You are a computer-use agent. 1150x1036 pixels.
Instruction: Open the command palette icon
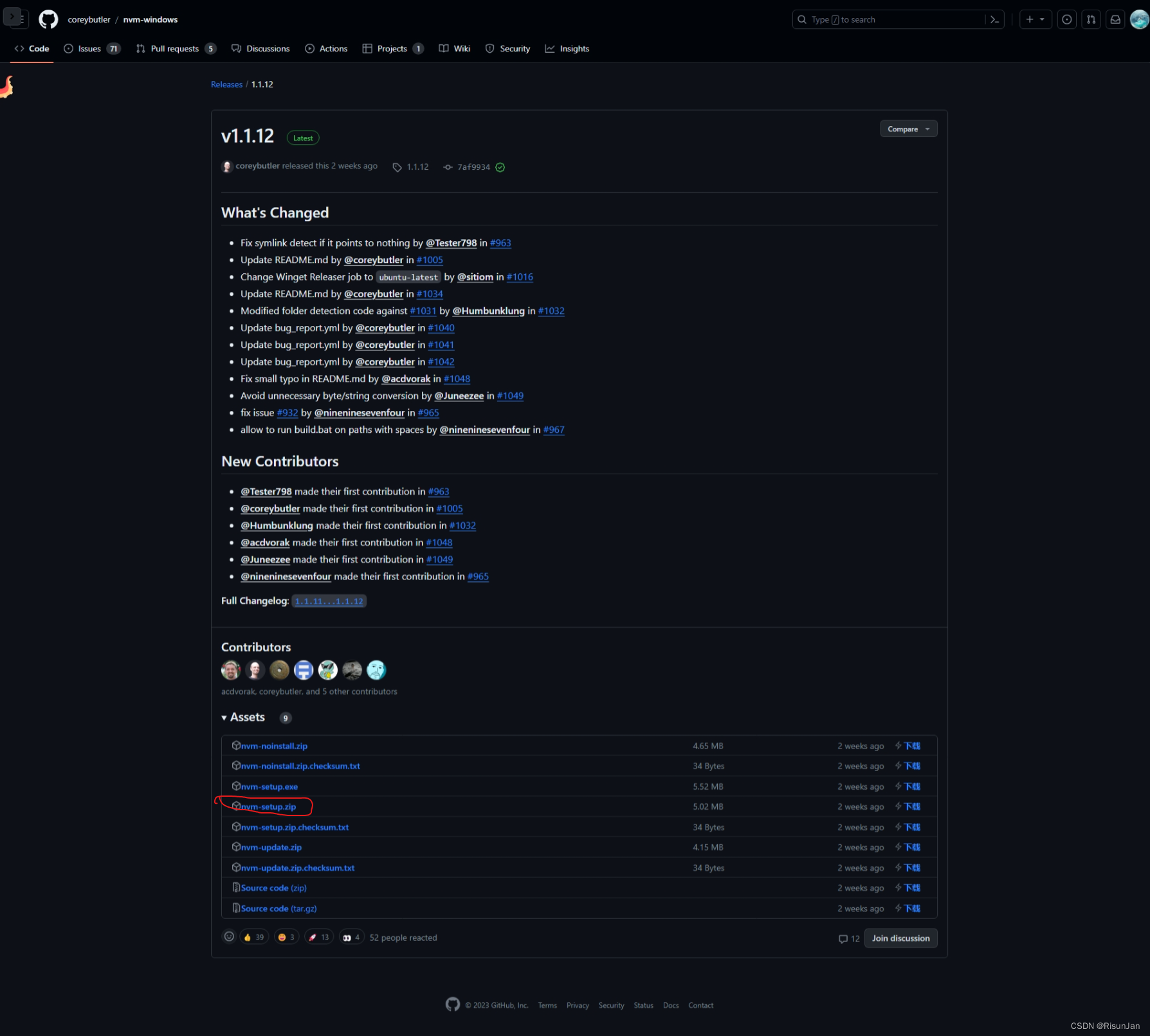coord(994,20)
